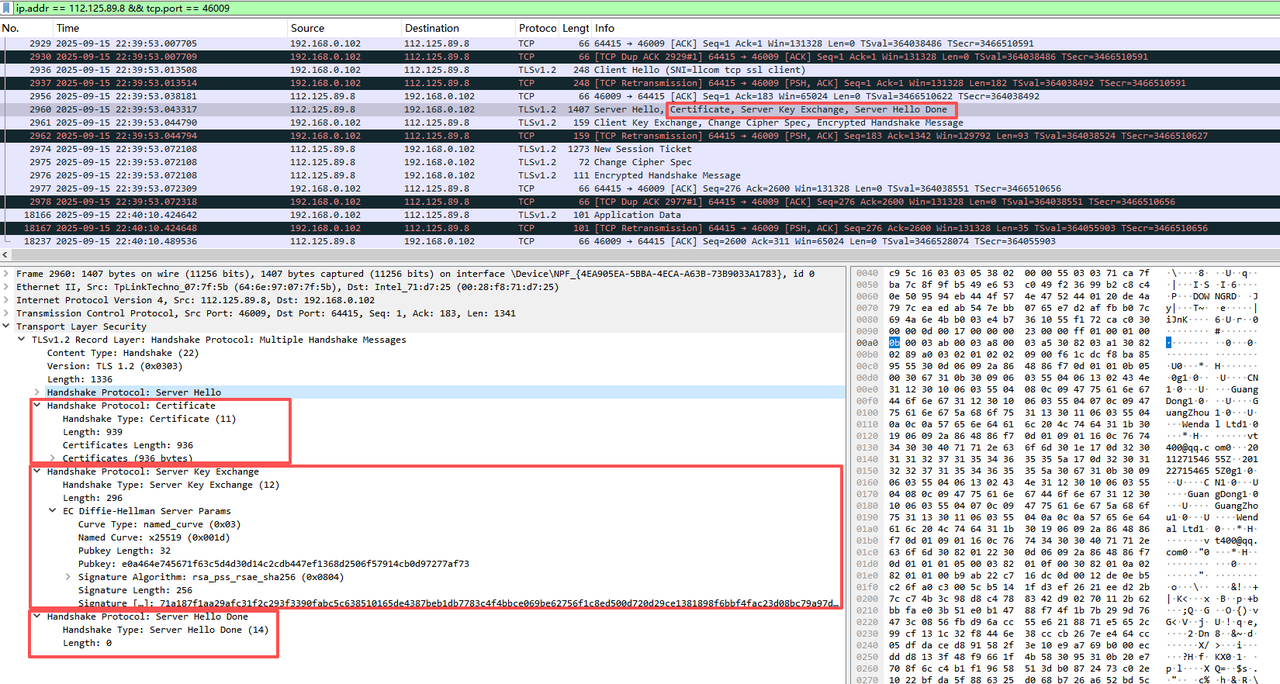Select packet 18167 retransmission row
The height and width of the screenshot is (684, 1280).
point(640,227)
